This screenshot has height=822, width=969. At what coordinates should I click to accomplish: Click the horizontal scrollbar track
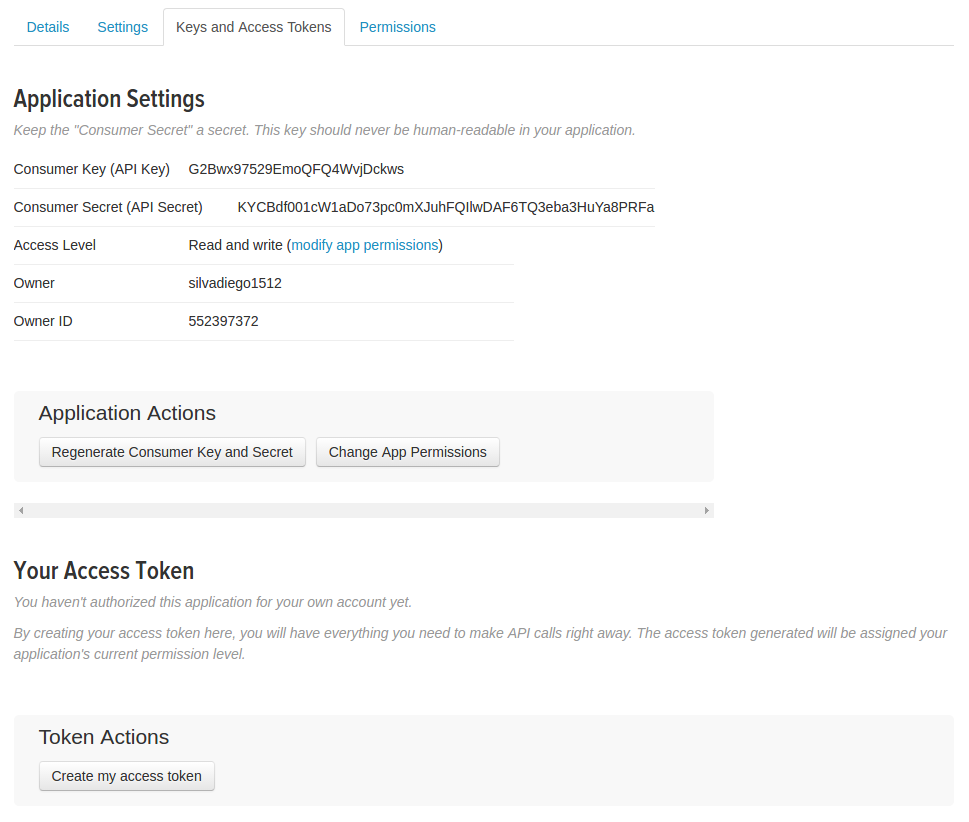pyautogui.click(x=363, y=510)
